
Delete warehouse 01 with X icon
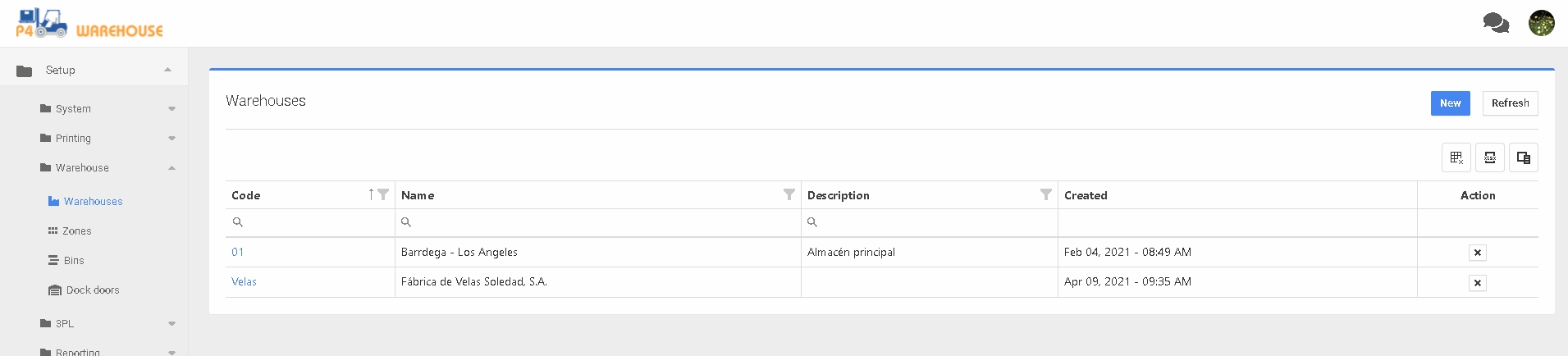[x=1477, y=253]
